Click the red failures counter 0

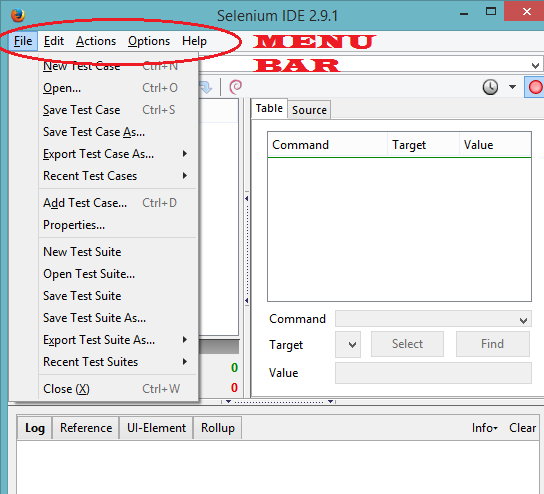[x=235, y=387]
